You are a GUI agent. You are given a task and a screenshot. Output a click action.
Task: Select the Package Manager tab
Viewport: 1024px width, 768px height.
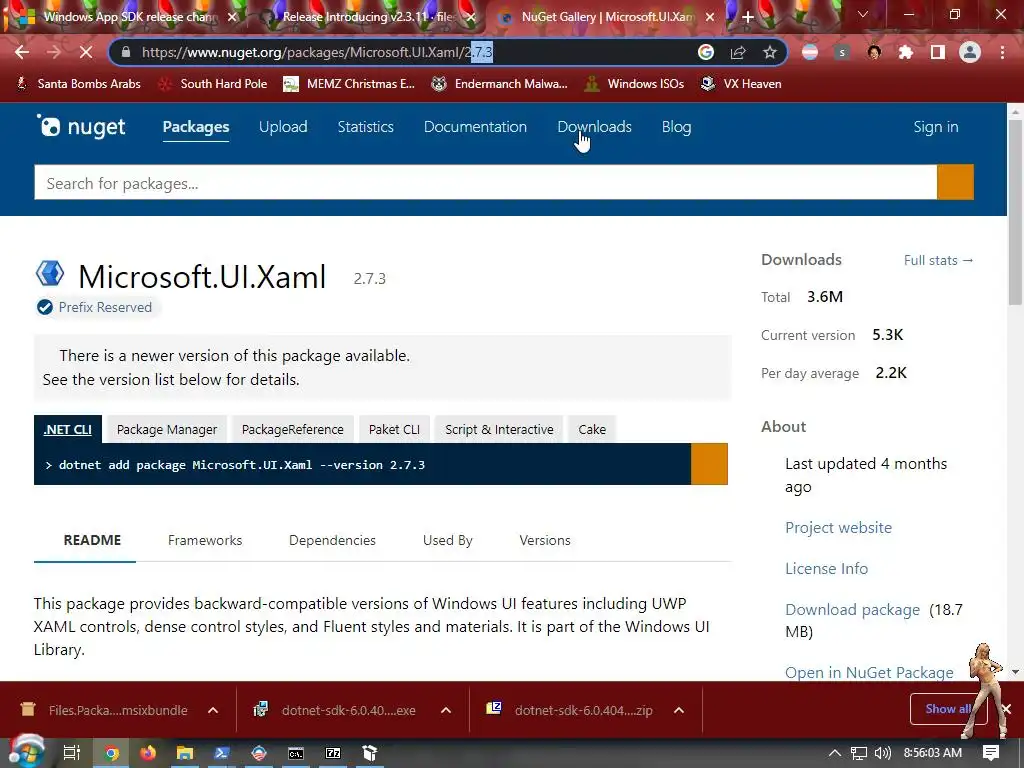pos(167,429)
